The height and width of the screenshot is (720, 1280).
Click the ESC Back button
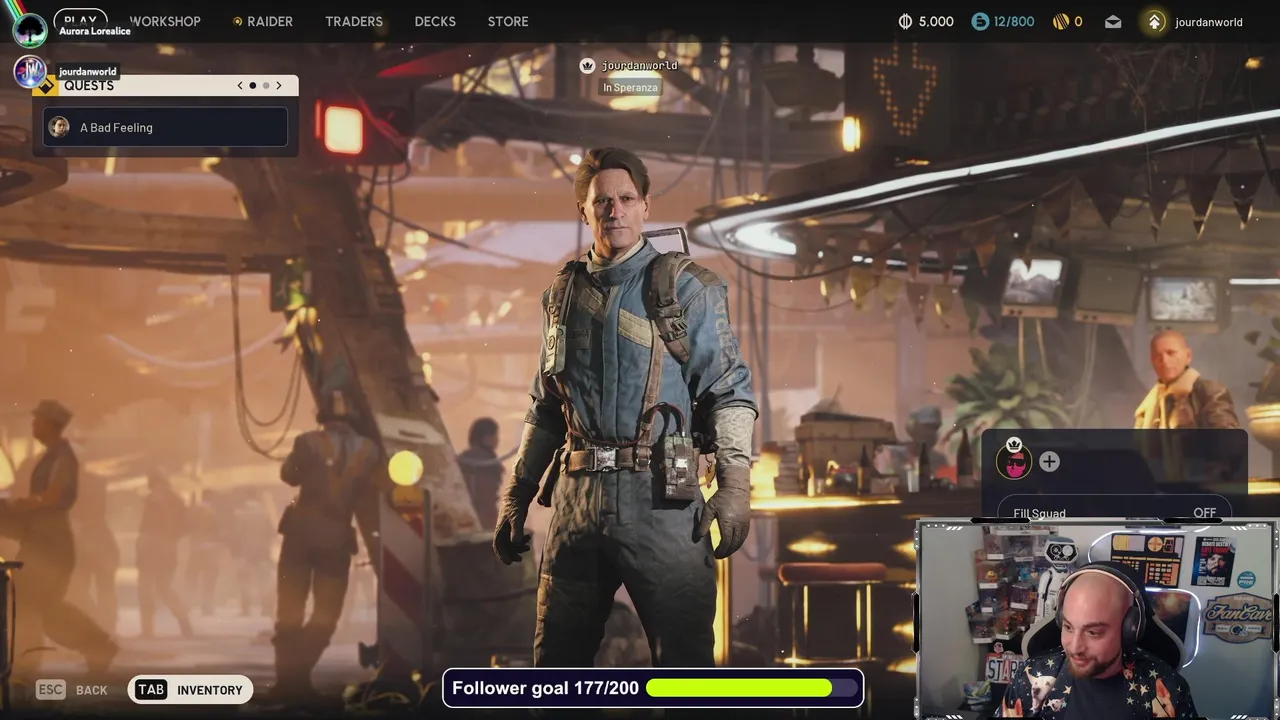(72, 690)
